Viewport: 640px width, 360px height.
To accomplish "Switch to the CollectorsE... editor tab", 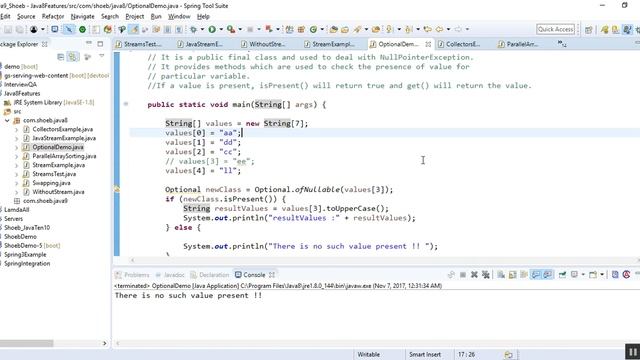I will coord(462,44).
